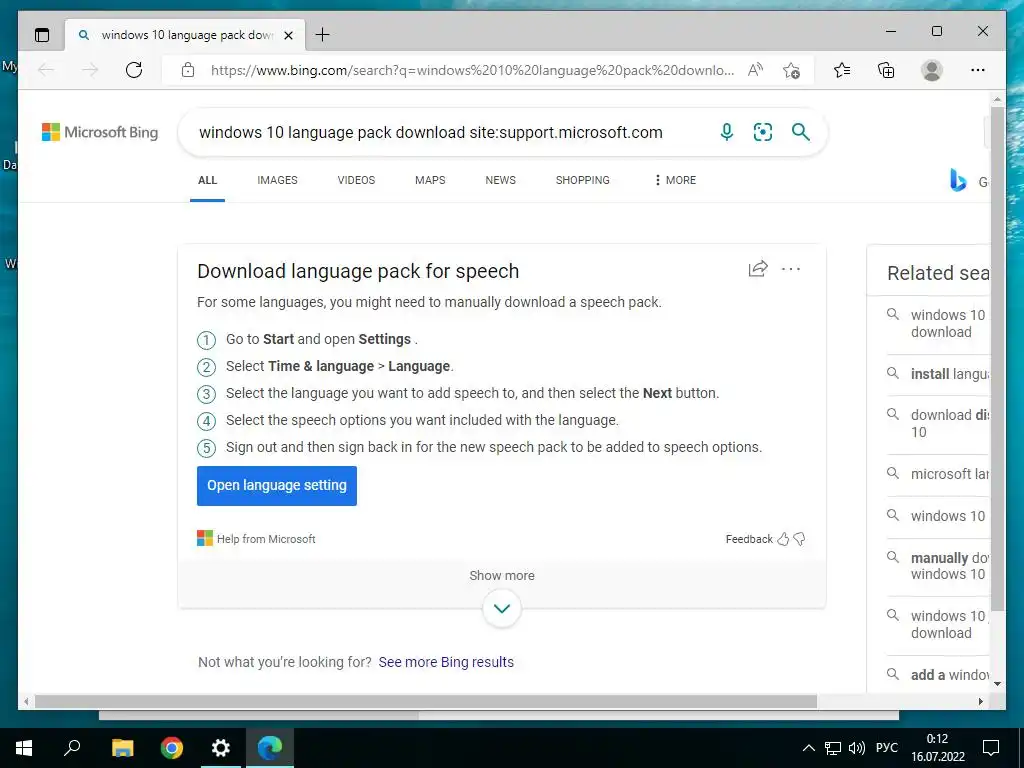Select the ALL results tab
1024x768 pixels.
[x=208, y=180]
